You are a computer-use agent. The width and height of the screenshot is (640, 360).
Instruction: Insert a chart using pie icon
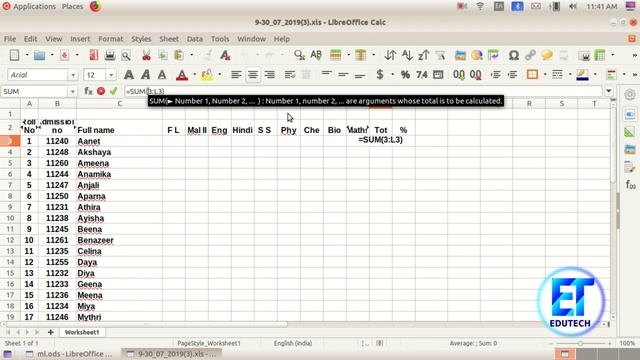(477, 55)
